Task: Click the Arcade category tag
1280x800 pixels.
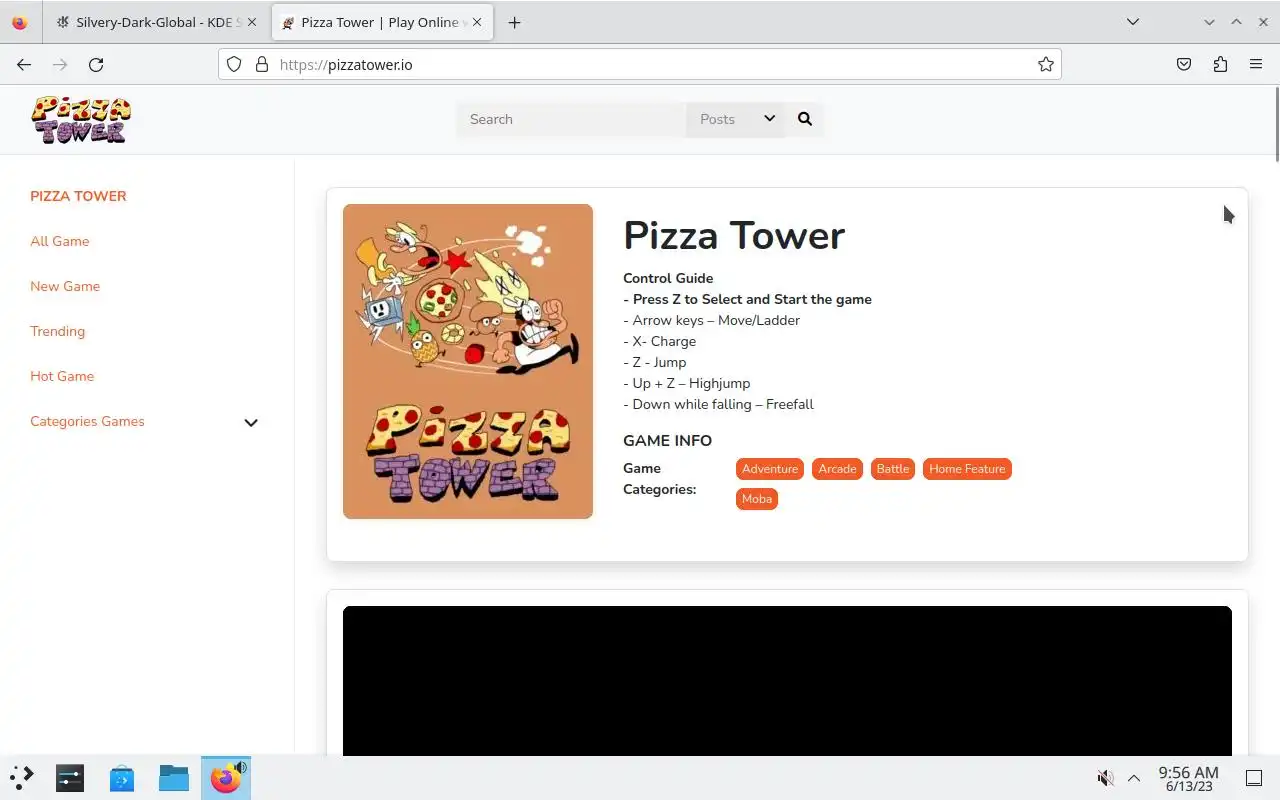Action: click(x=837, y=469)
